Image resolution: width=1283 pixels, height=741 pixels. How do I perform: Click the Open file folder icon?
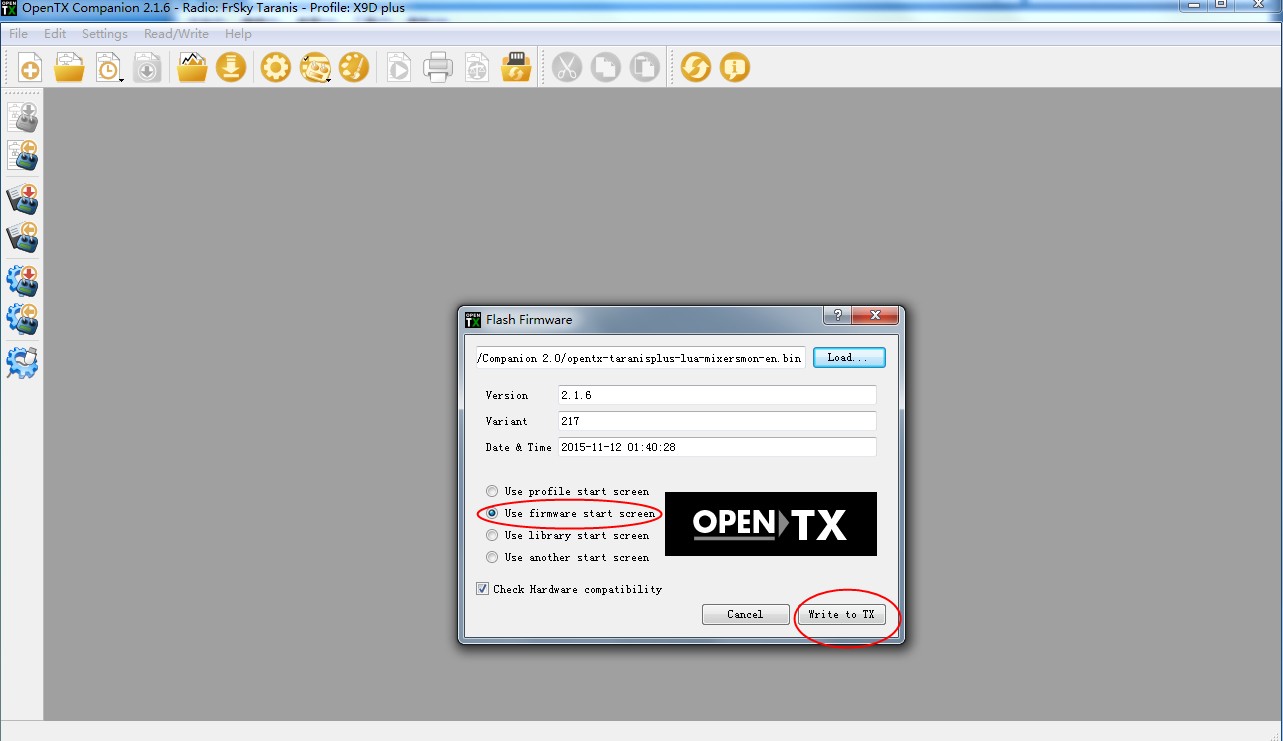tap(69, 68)
